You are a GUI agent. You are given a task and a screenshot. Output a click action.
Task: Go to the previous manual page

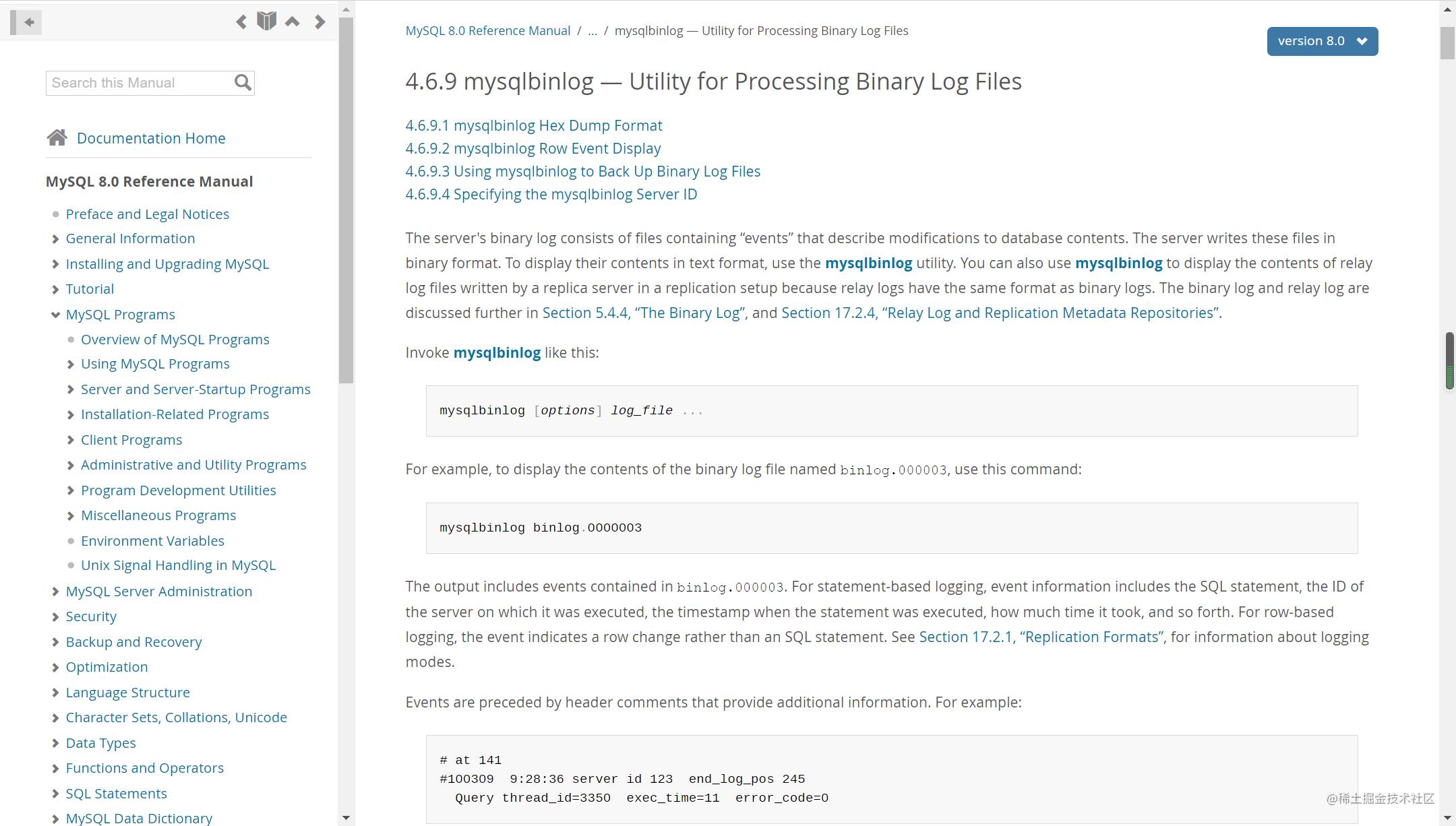click(241, 22)
